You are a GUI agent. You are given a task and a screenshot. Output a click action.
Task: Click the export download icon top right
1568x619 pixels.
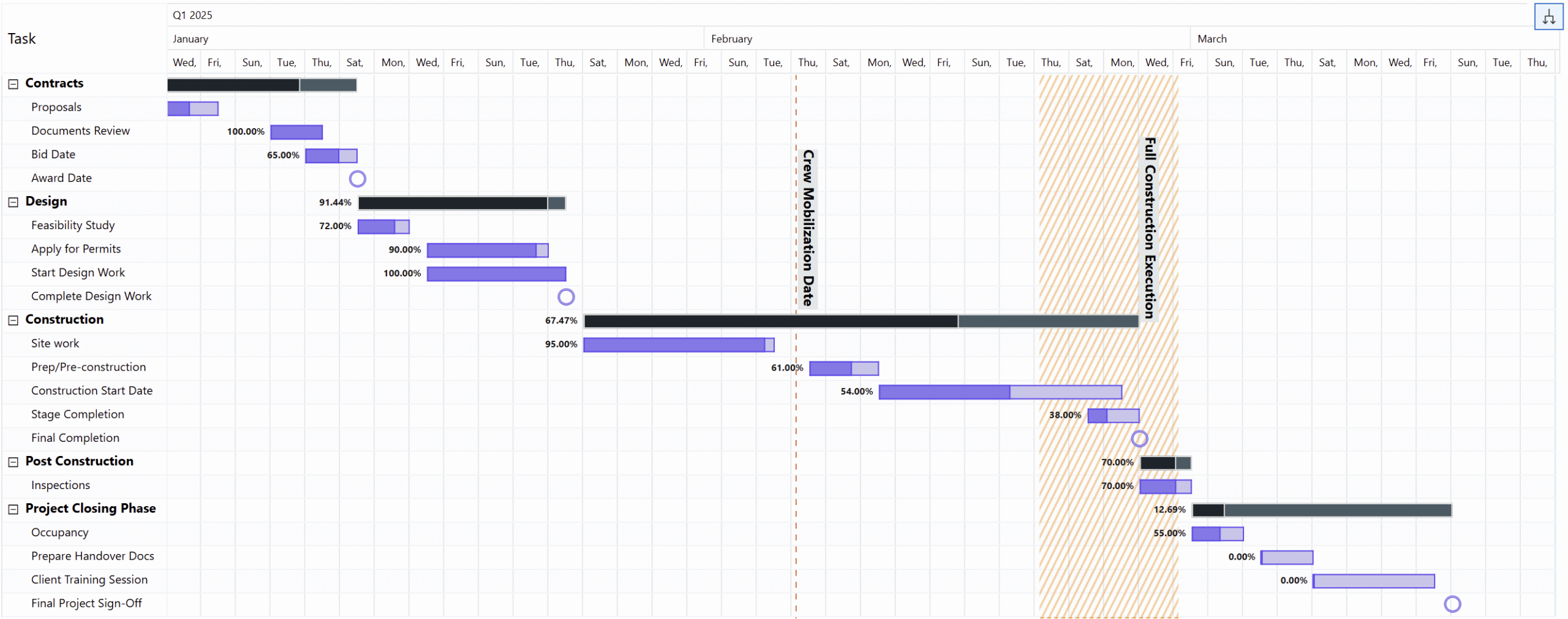click(1548, 17)
